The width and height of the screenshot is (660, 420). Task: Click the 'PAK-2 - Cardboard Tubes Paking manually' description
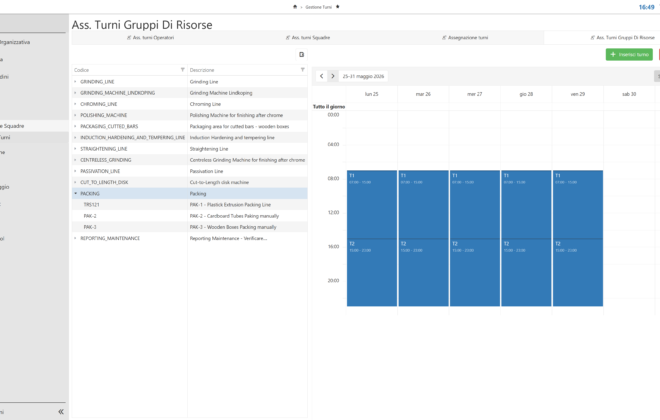click(234, 216)
